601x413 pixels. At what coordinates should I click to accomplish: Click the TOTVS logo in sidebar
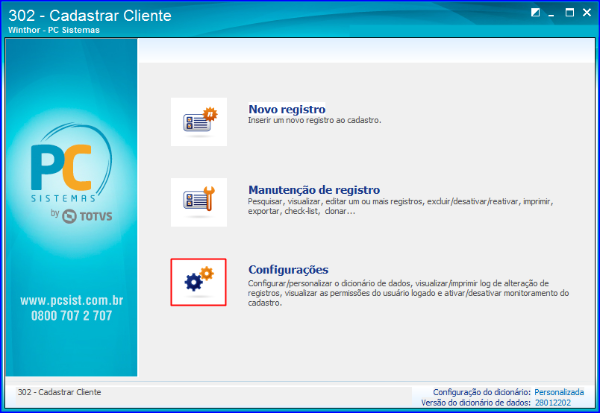pos(87,216)
